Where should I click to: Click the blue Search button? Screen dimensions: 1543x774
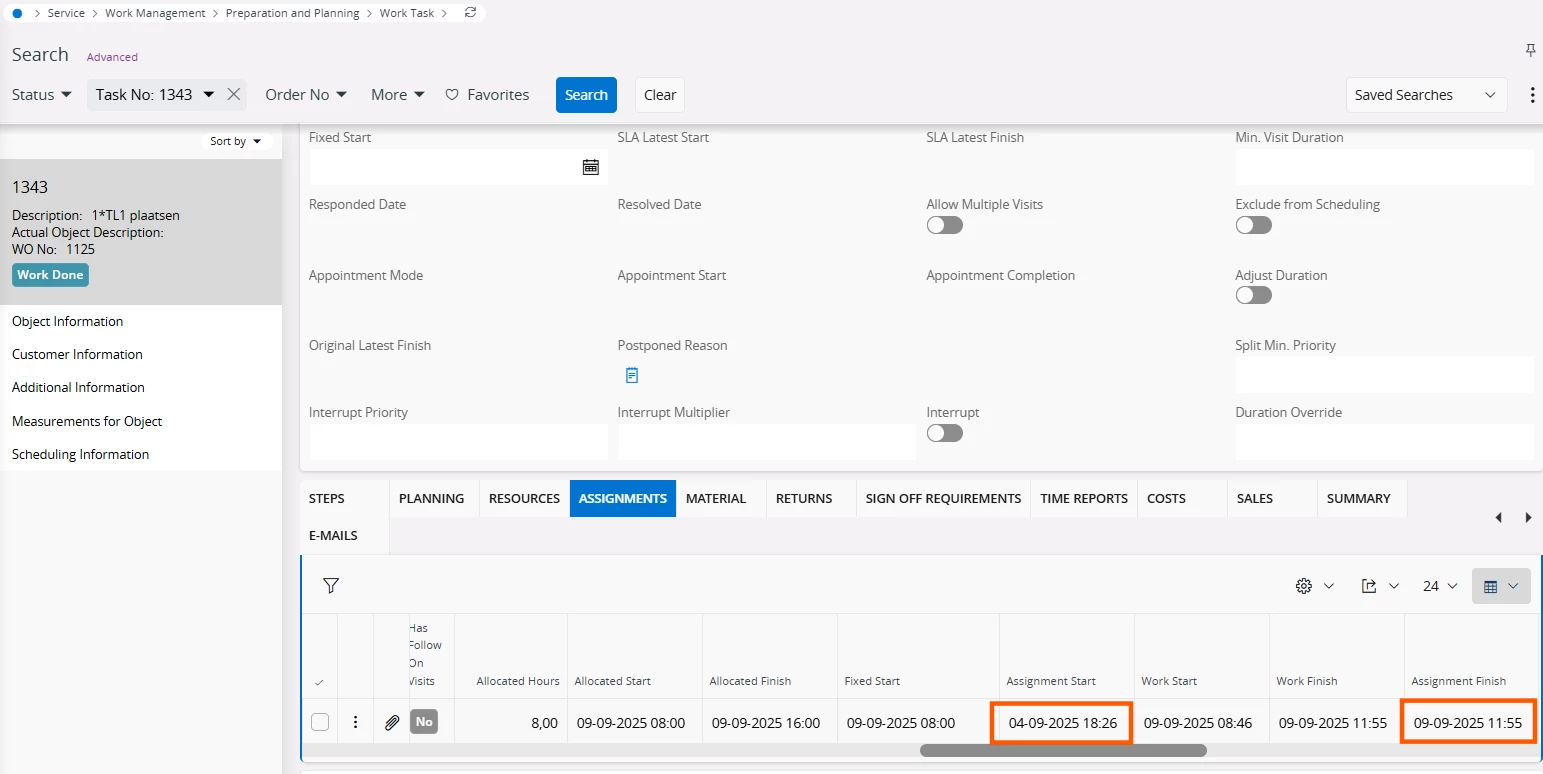click(586, 95)
